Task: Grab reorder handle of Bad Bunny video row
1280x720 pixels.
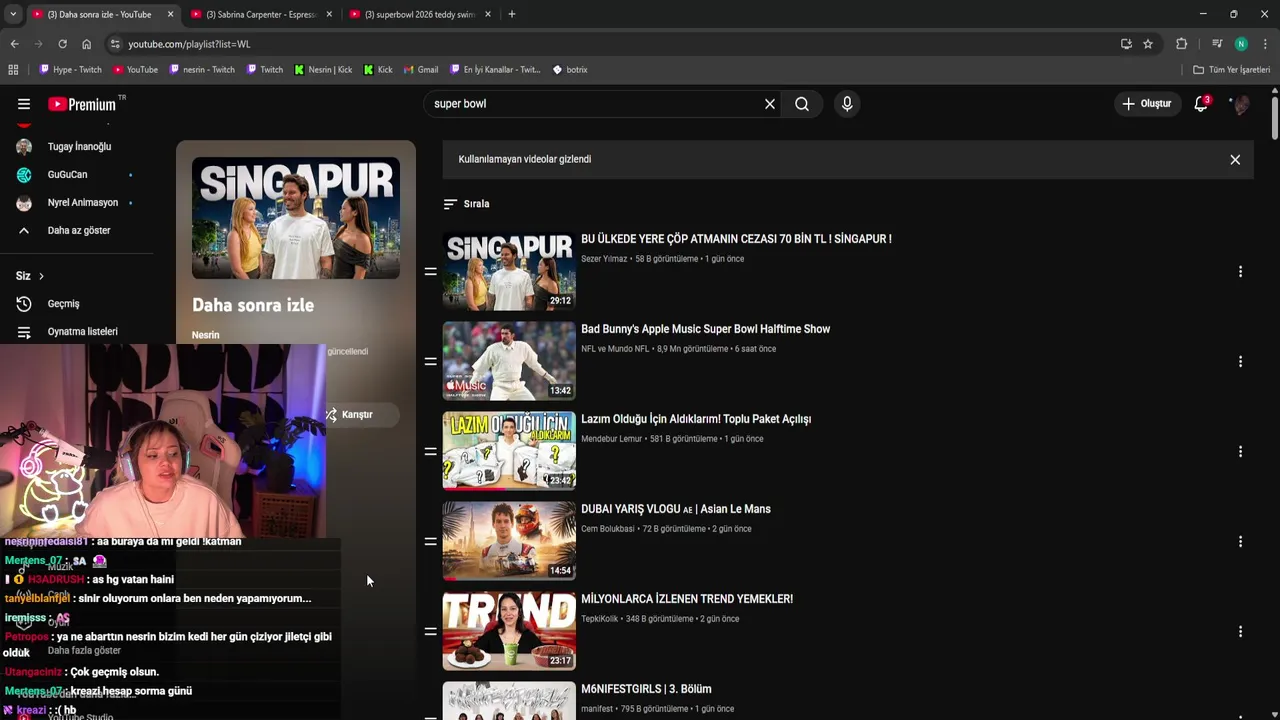Action: pos(431,362)
